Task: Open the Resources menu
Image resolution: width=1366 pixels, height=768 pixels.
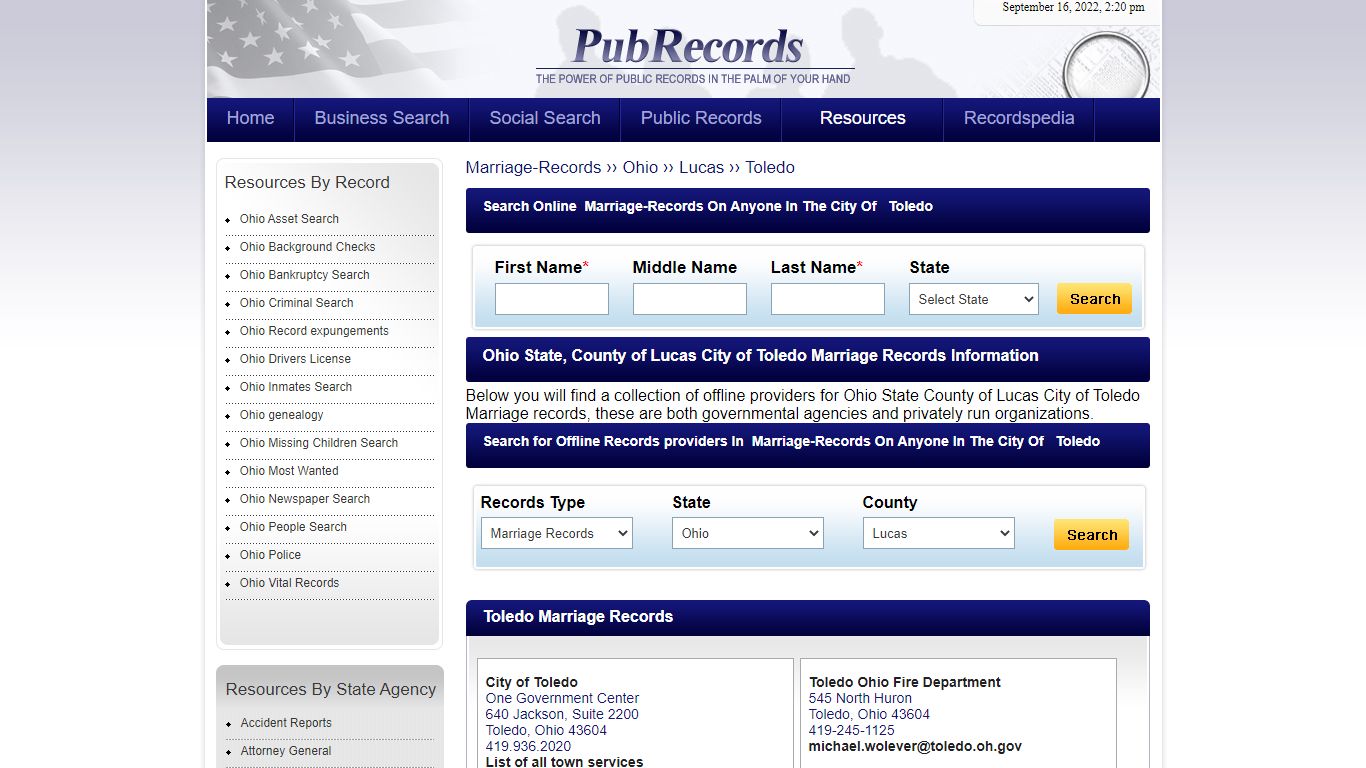Action: 862,118
